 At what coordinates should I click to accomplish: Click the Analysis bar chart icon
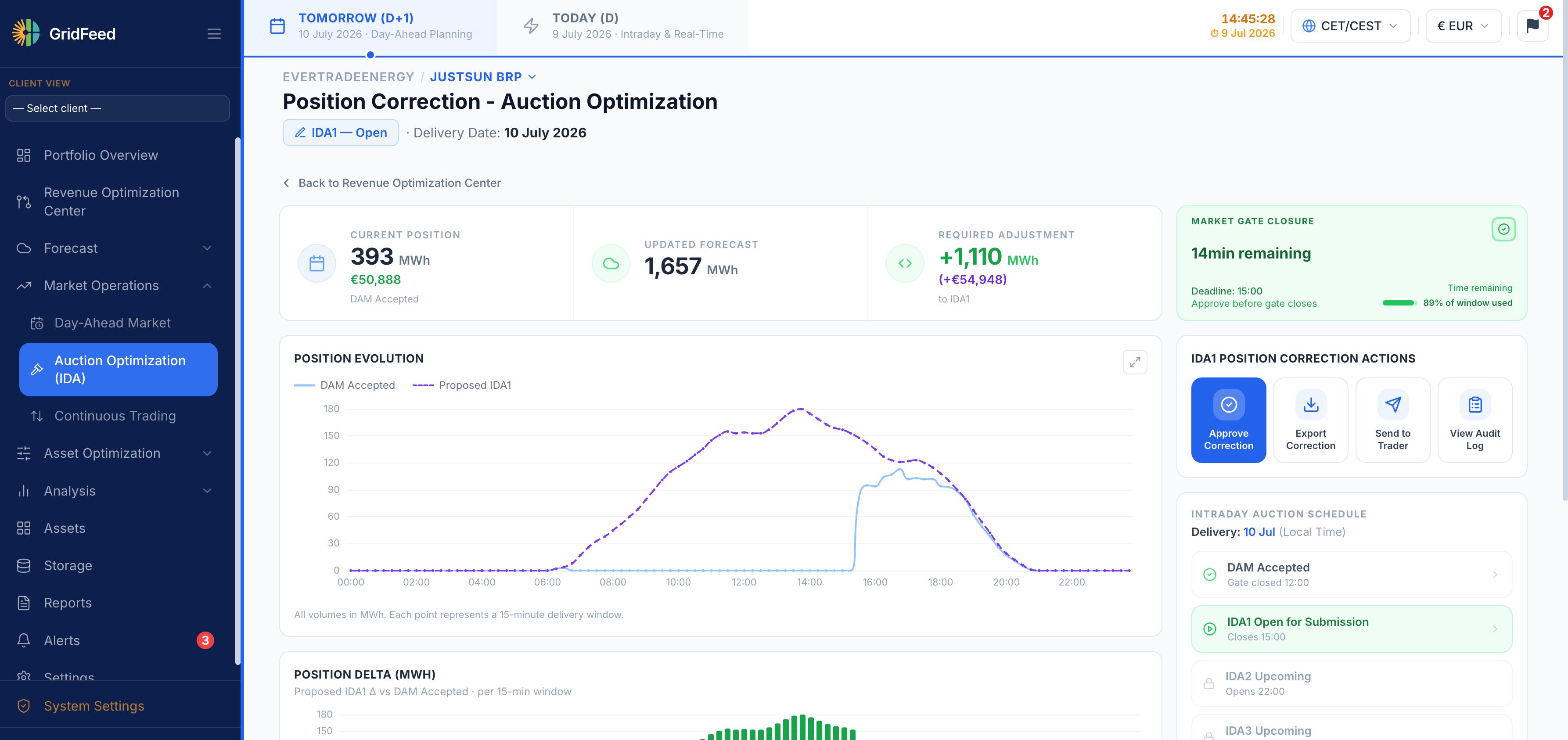24,491
